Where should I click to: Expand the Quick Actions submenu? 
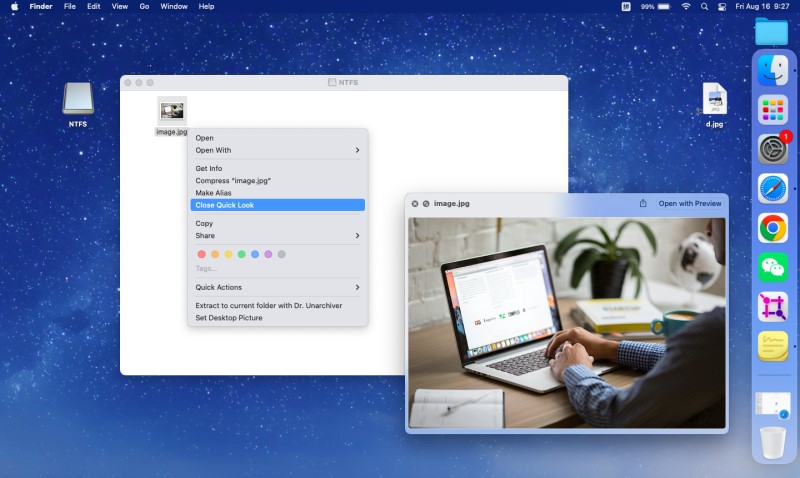click(x=277, y=287)
